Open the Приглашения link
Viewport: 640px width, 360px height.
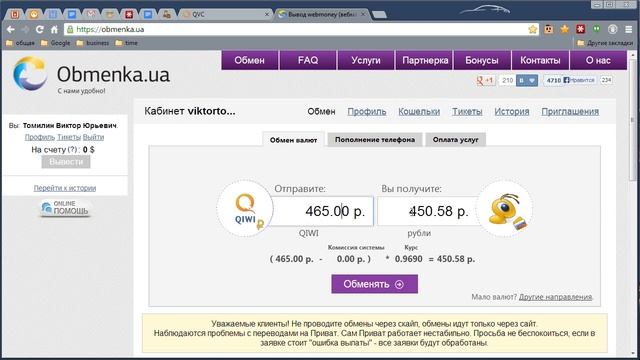(570, 111)
